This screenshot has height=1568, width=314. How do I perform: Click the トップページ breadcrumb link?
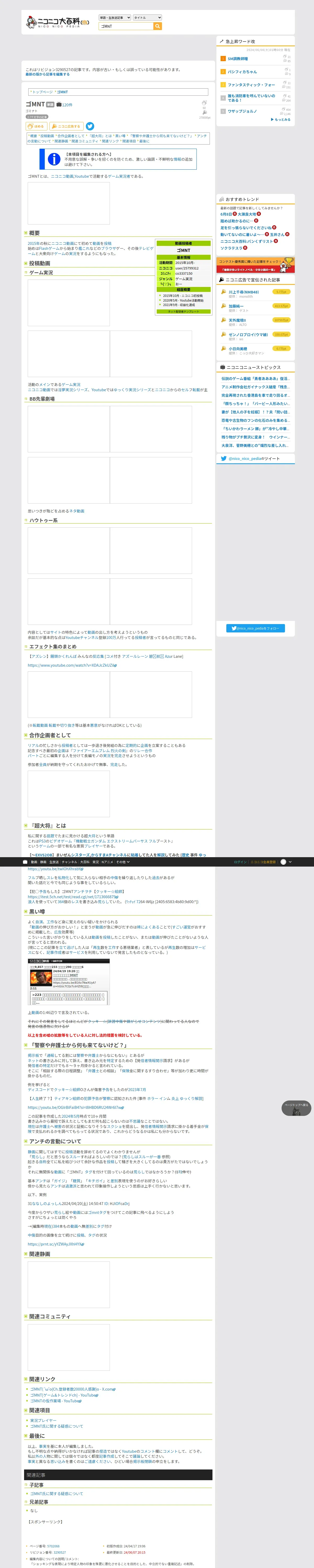[x=42, y=92]
